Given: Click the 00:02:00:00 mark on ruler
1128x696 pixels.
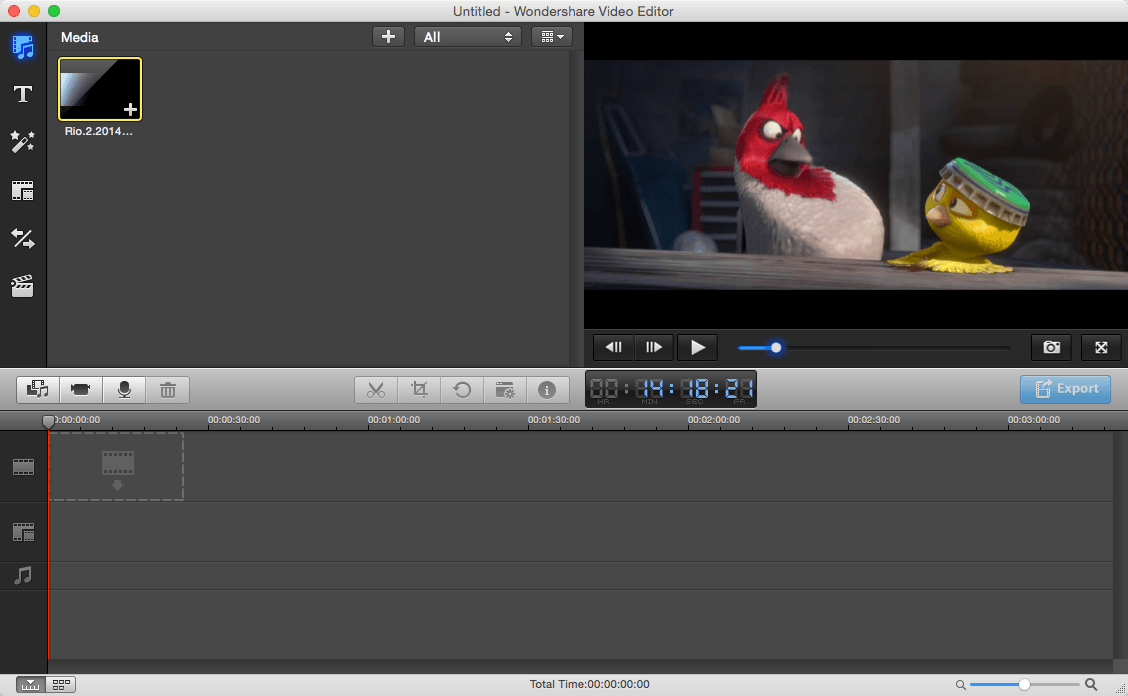Looking at the screenshot, I should [714, 420].
